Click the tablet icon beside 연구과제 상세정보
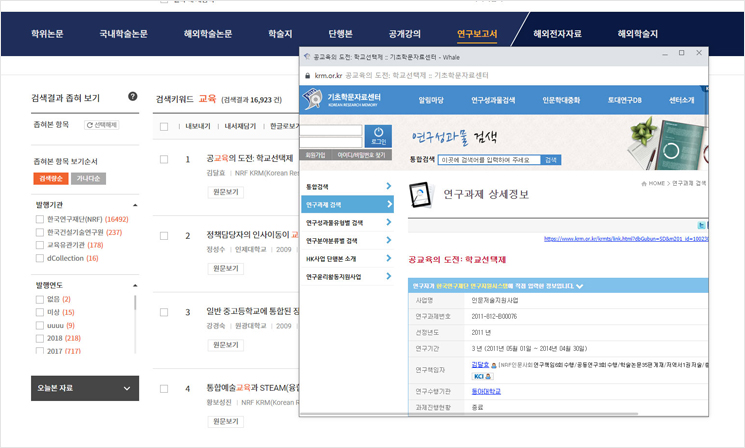The width and height of the screenshot is (745, 448). (x=421, y=195)
